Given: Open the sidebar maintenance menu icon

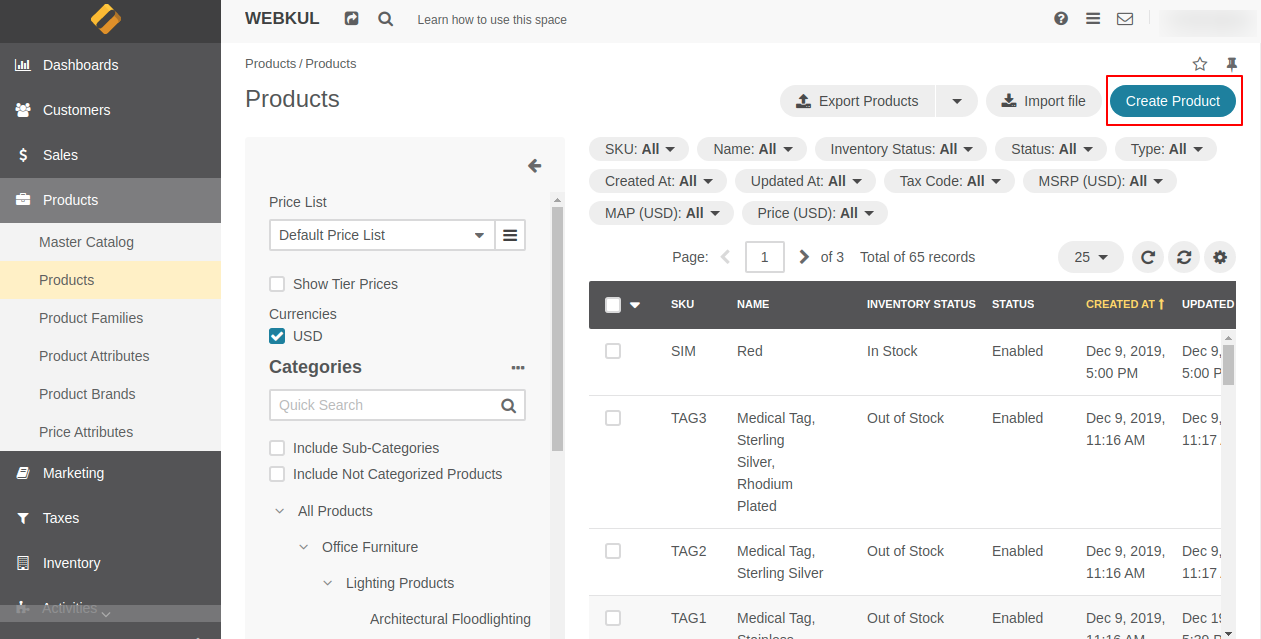Looking at the screenshot, I should [1093, 18].
